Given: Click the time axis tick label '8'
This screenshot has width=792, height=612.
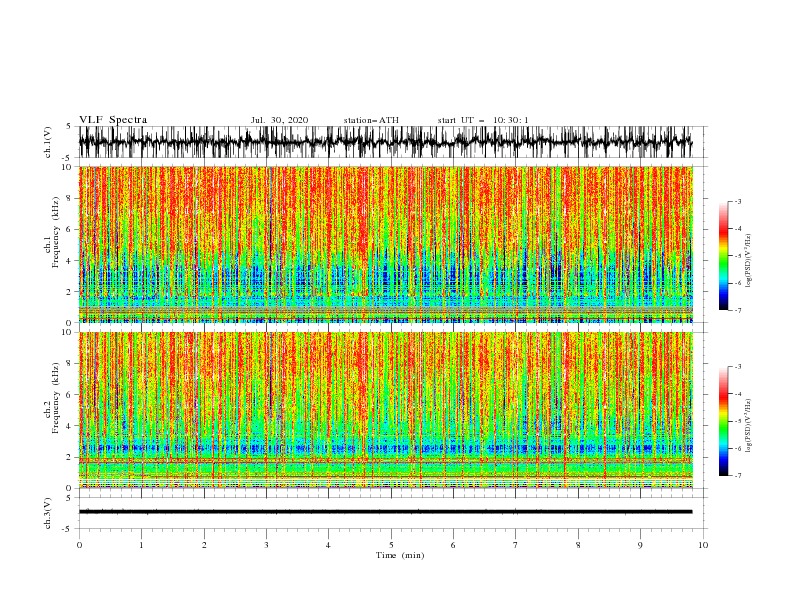Looking at the screenshot, I should [578, 545].
